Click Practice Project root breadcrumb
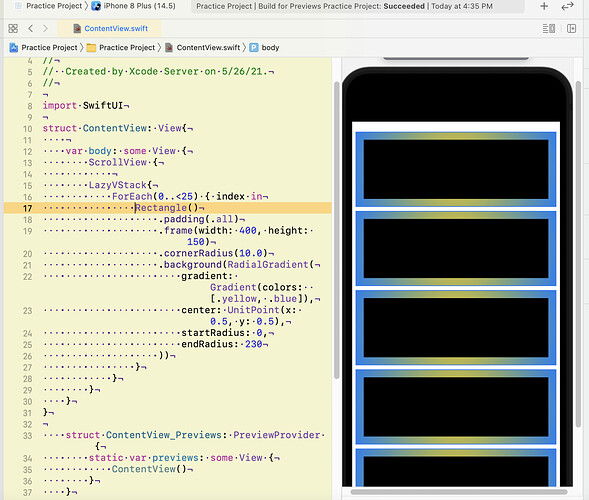 [x=49, y=48]
